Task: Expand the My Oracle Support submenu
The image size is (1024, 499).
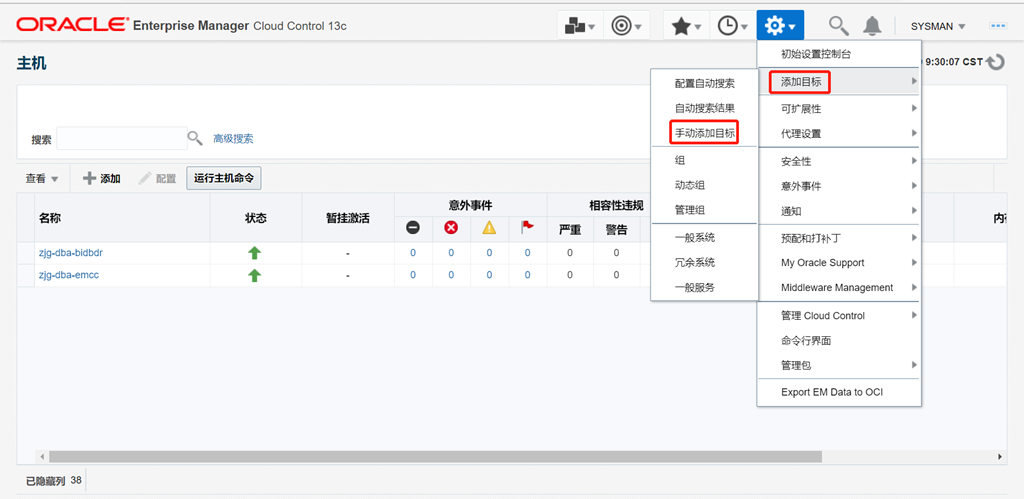Action: click(839, 263)
